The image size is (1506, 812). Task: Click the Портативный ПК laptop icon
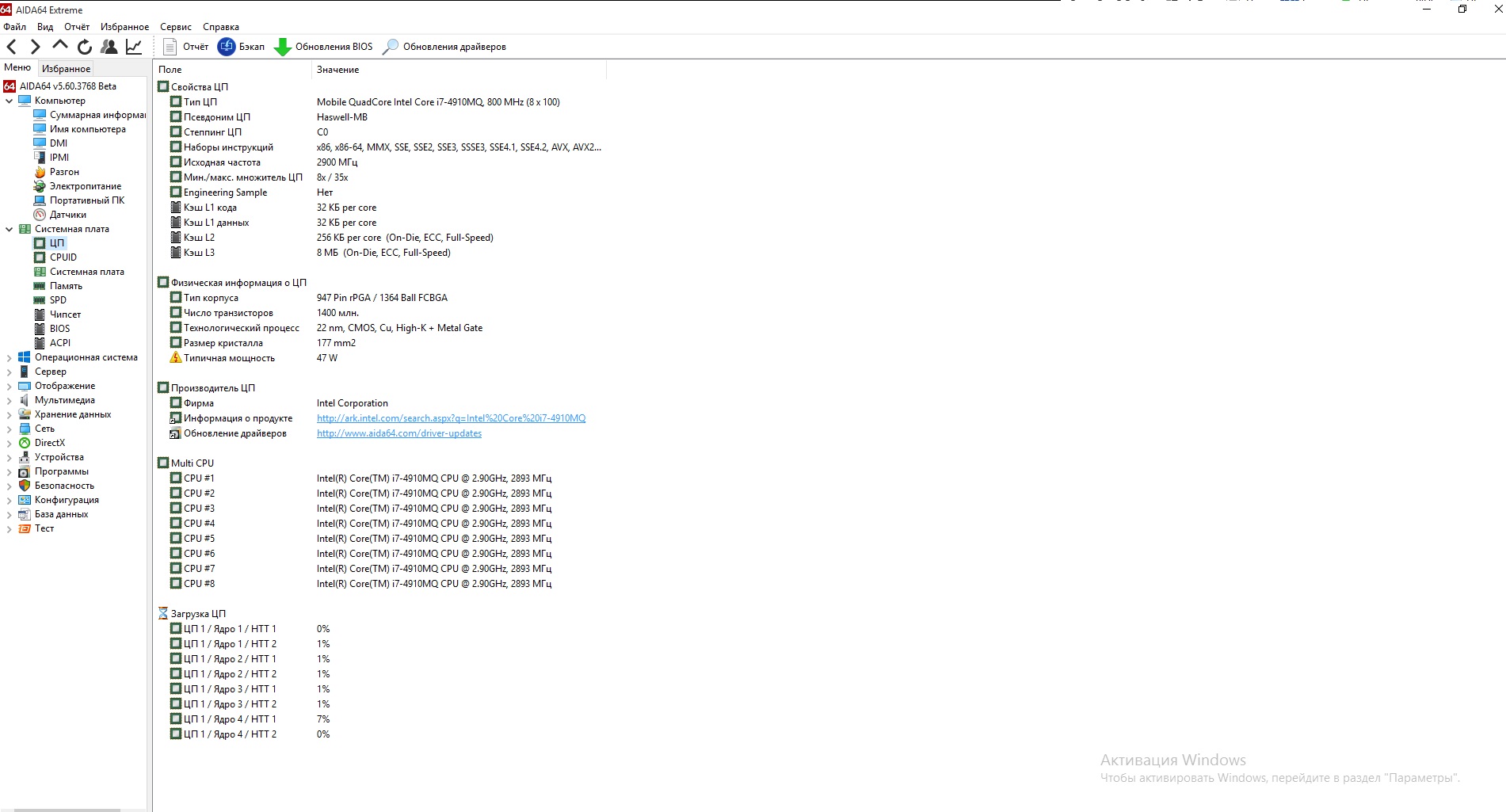[40, 200]
